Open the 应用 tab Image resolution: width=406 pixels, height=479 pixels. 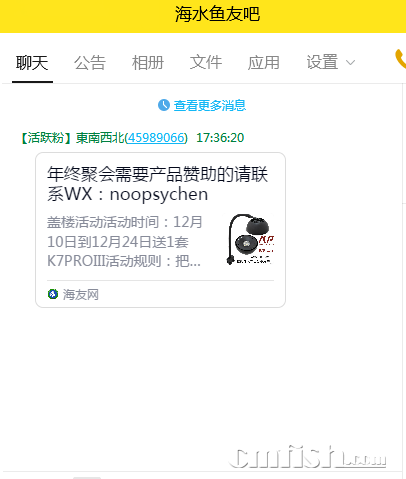click(264, 63)
